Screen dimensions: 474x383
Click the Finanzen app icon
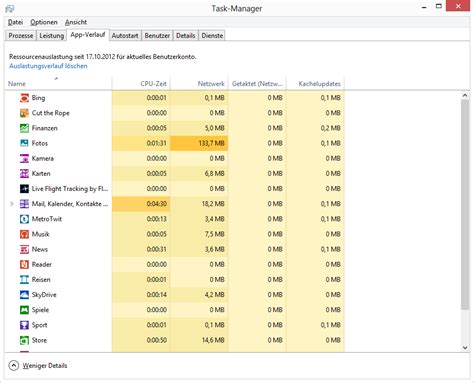point(24,128)
